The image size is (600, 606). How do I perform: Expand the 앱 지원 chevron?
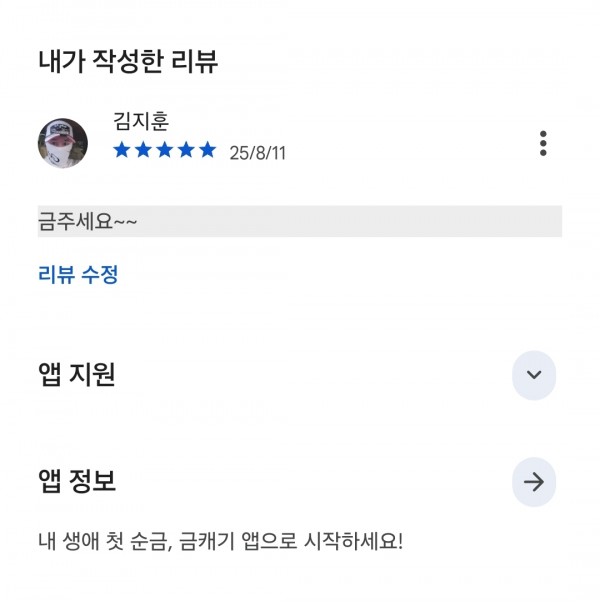click(534, 375)
